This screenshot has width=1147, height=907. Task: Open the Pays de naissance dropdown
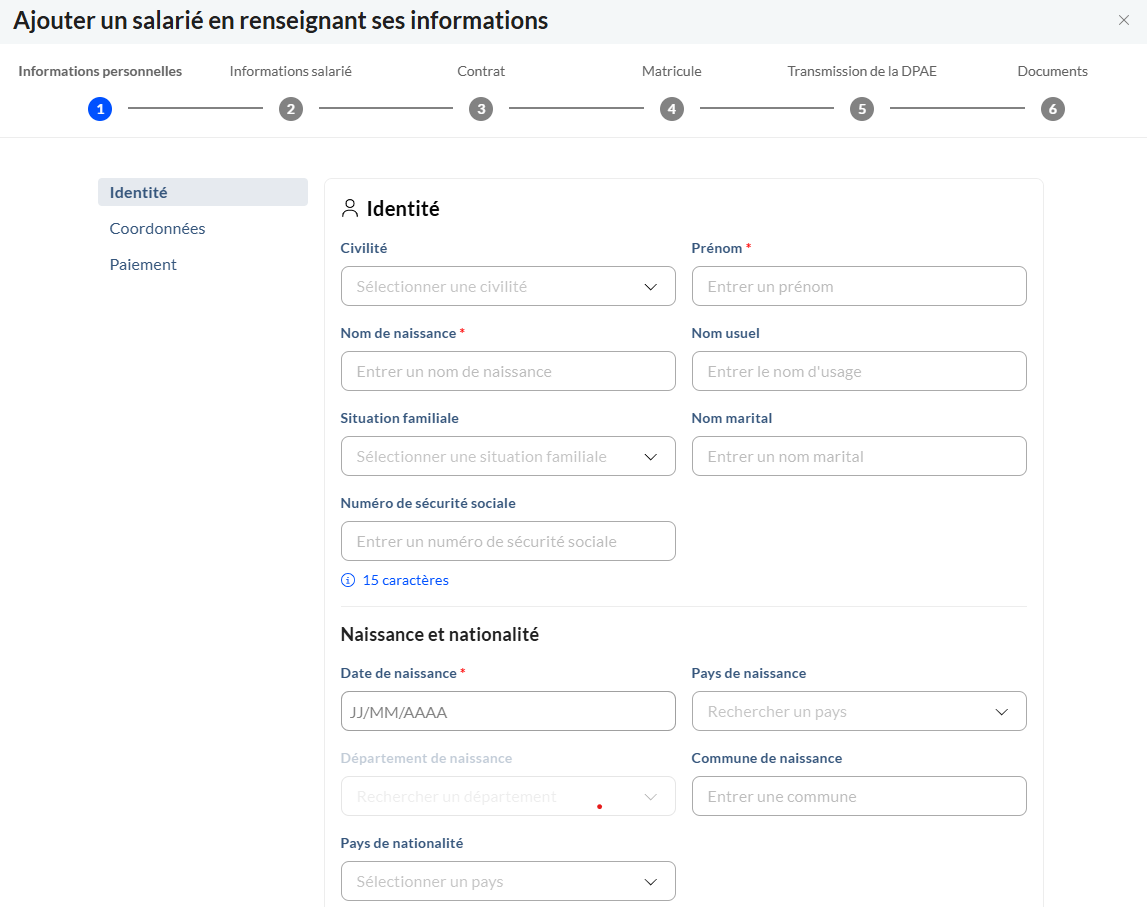pos(858,711)
